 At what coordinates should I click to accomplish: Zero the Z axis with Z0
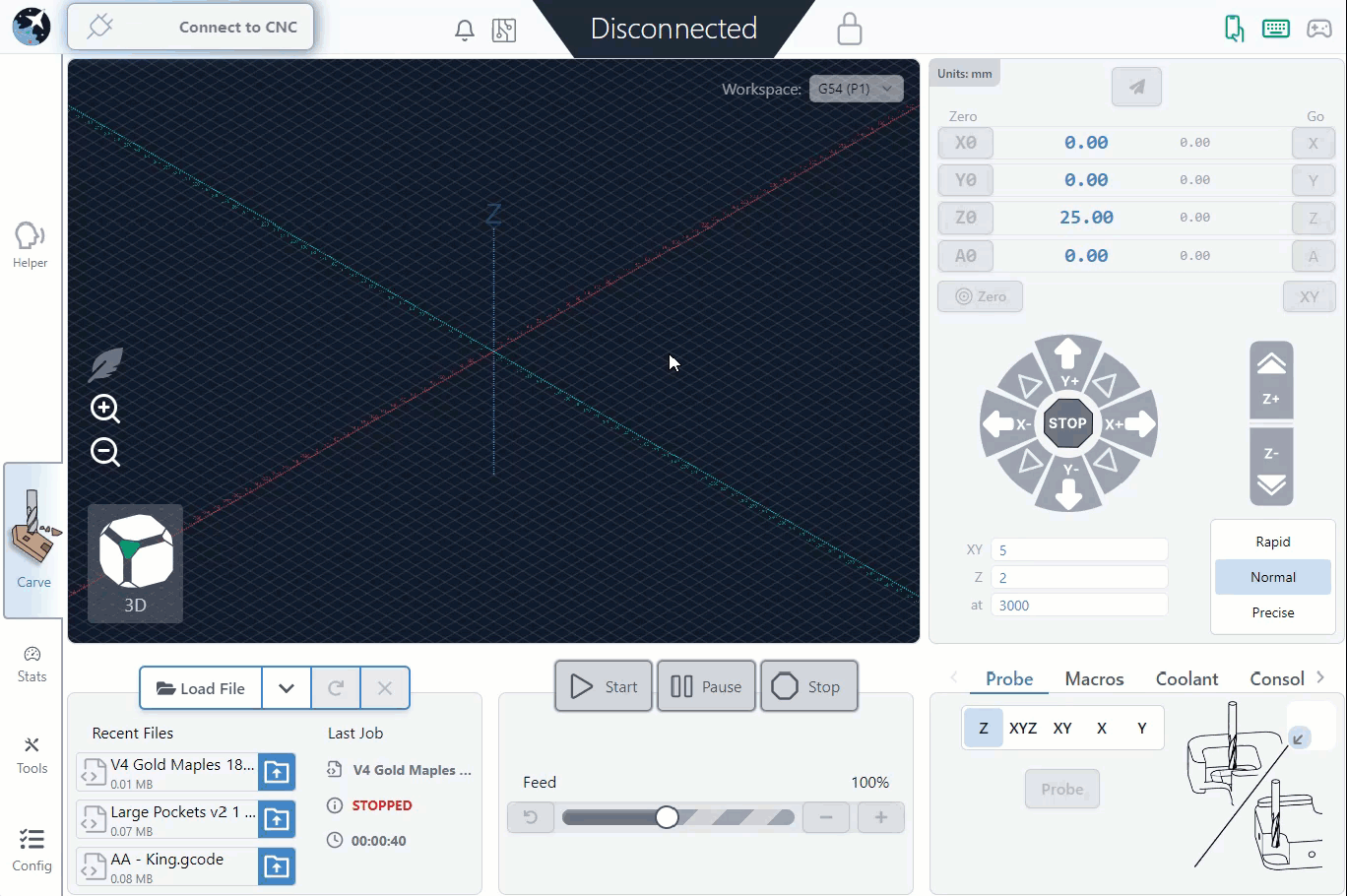coord(966,218)
